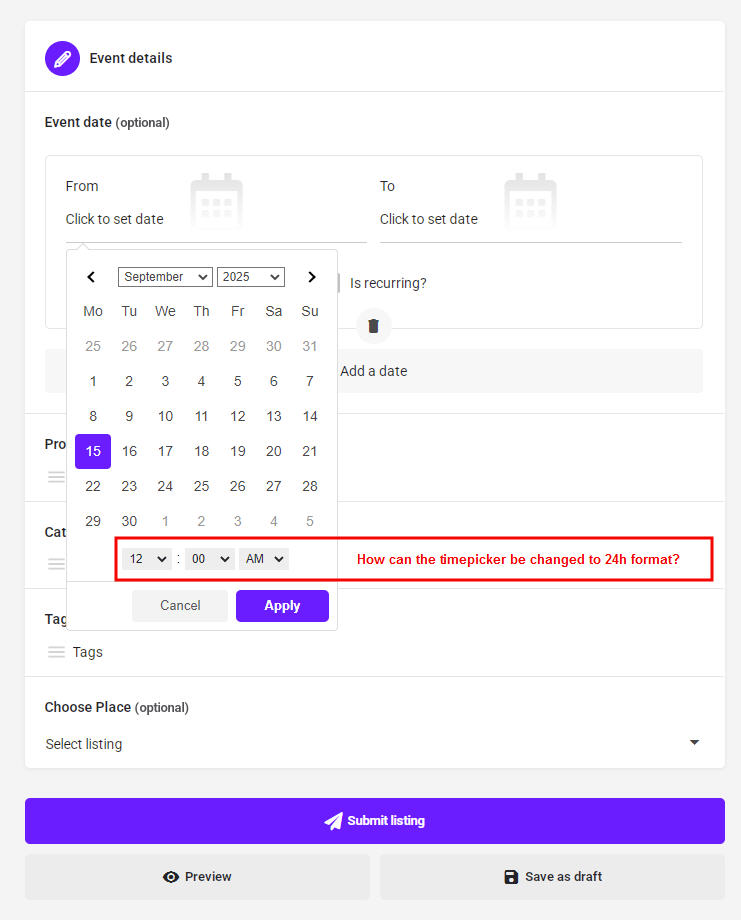Click the To calendar icon

pos(530,200)
